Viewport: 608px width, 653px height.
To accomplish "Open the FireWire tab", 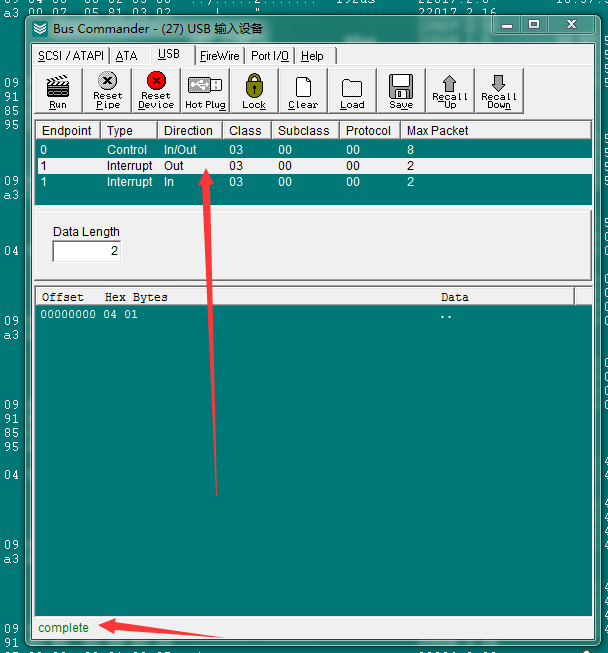I will 219,56.
